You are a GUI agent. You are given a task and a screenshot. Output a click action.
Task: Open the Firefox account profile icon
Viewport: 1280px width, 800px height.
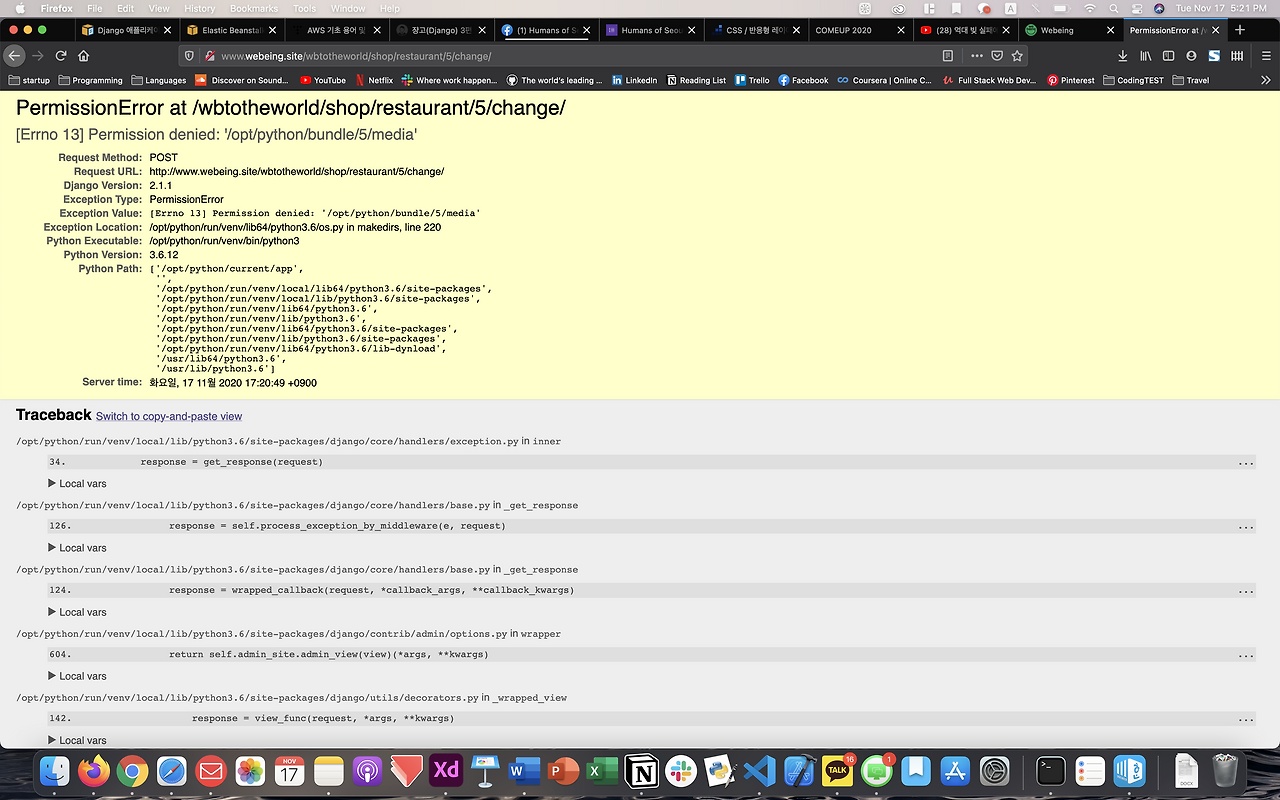point(1190,56)
